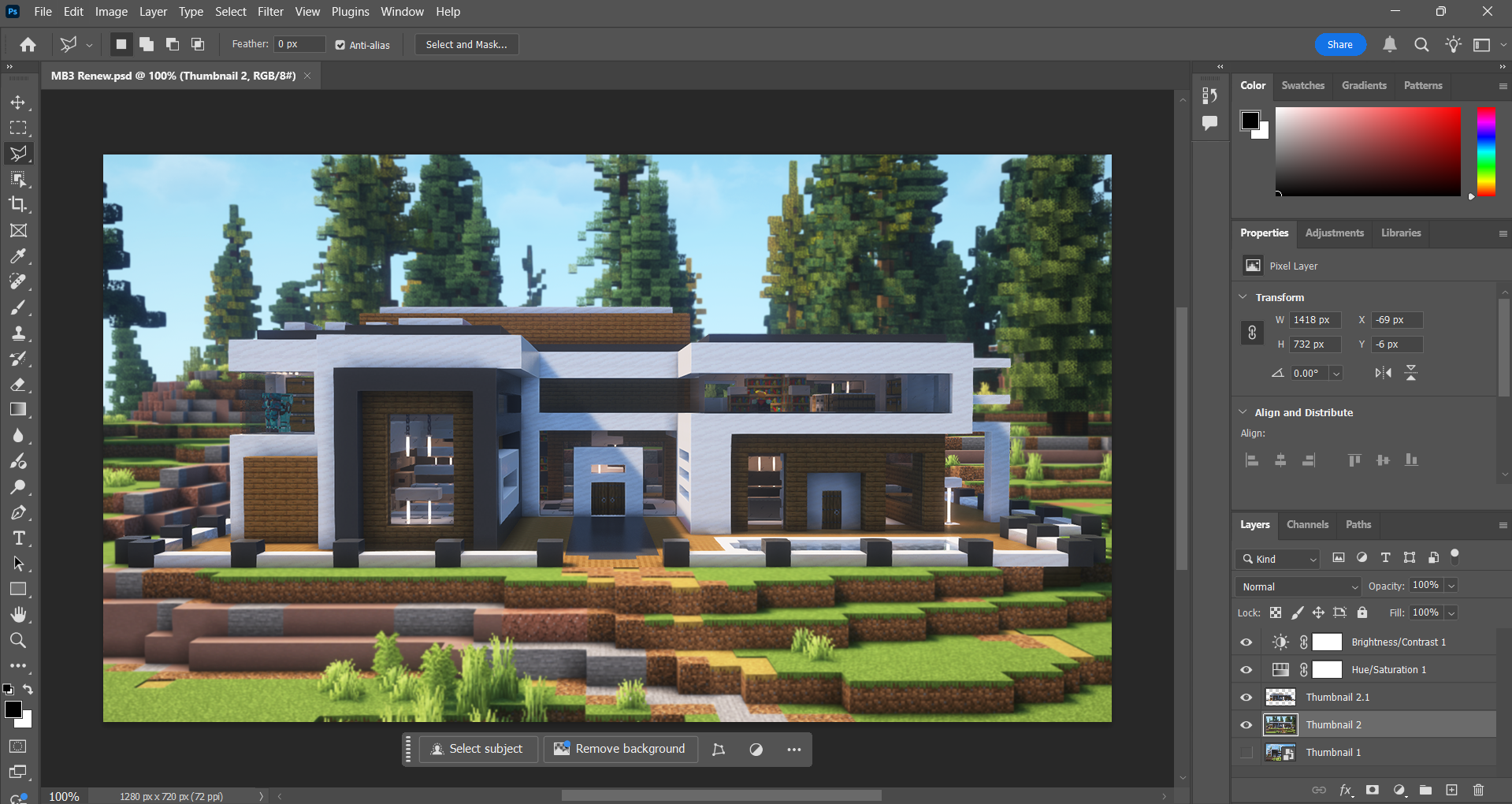The image size is (1512, 804).
Task: Select the Zoom tool
Action: pos(18,640)
